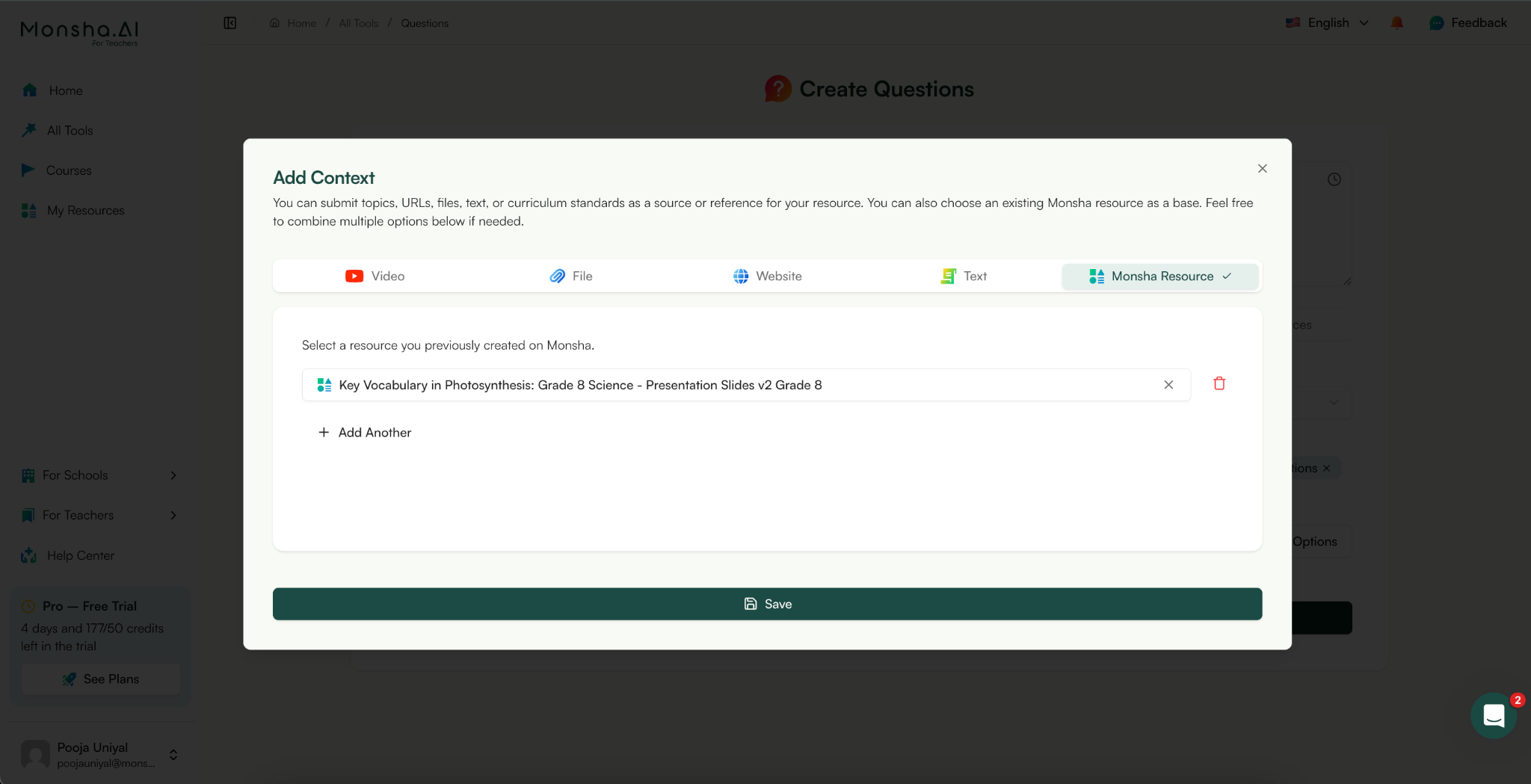Image resolution: width=1531 pixels, height=784 pixels.
Task: Open the Key Vocabulary resource selector
Action: [746, 385]
